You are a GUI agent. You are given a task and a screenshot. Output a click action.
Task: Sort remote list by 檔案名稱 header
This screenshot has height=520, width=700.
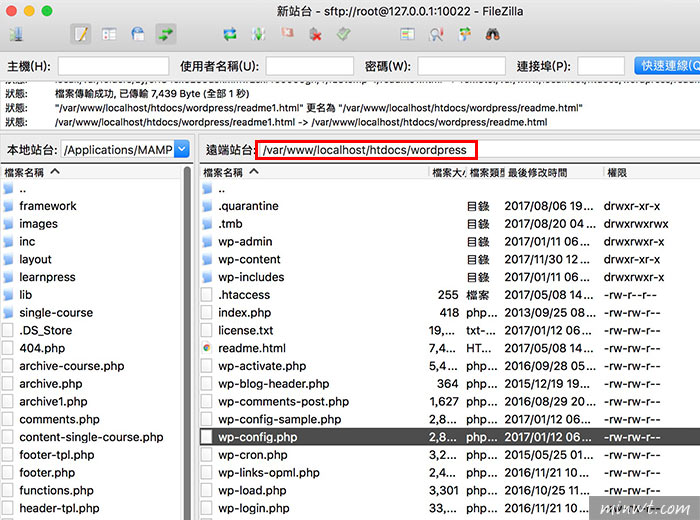[314, 172]
